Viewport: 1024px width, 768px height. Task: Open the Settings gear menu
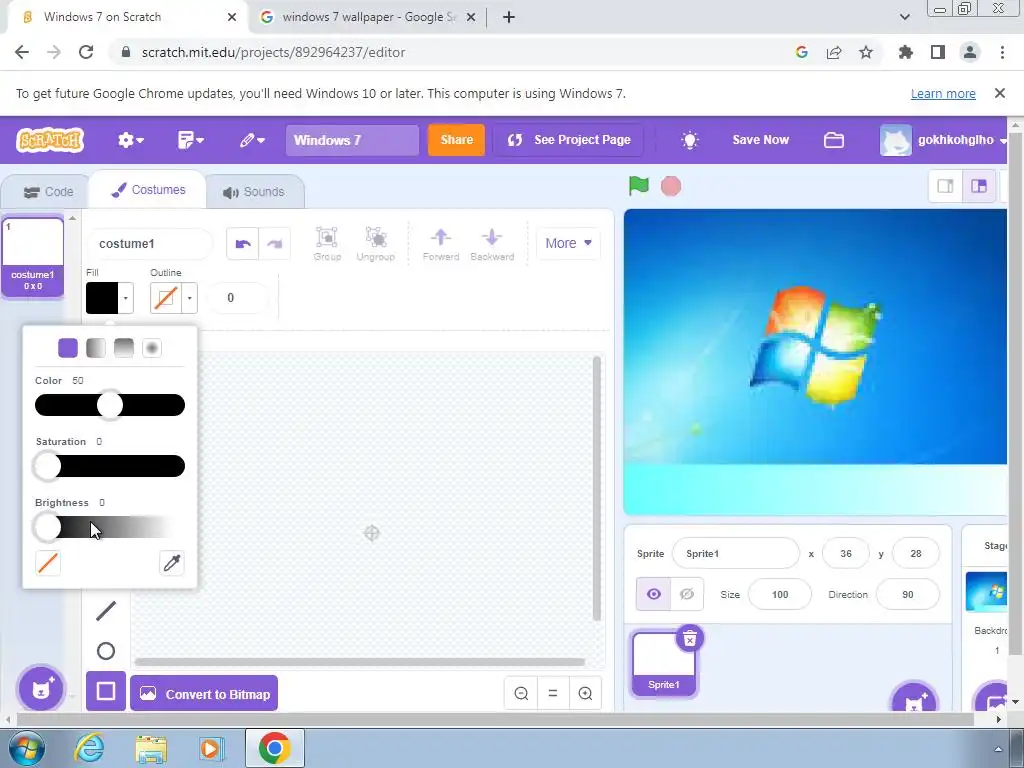click(131, 140)
